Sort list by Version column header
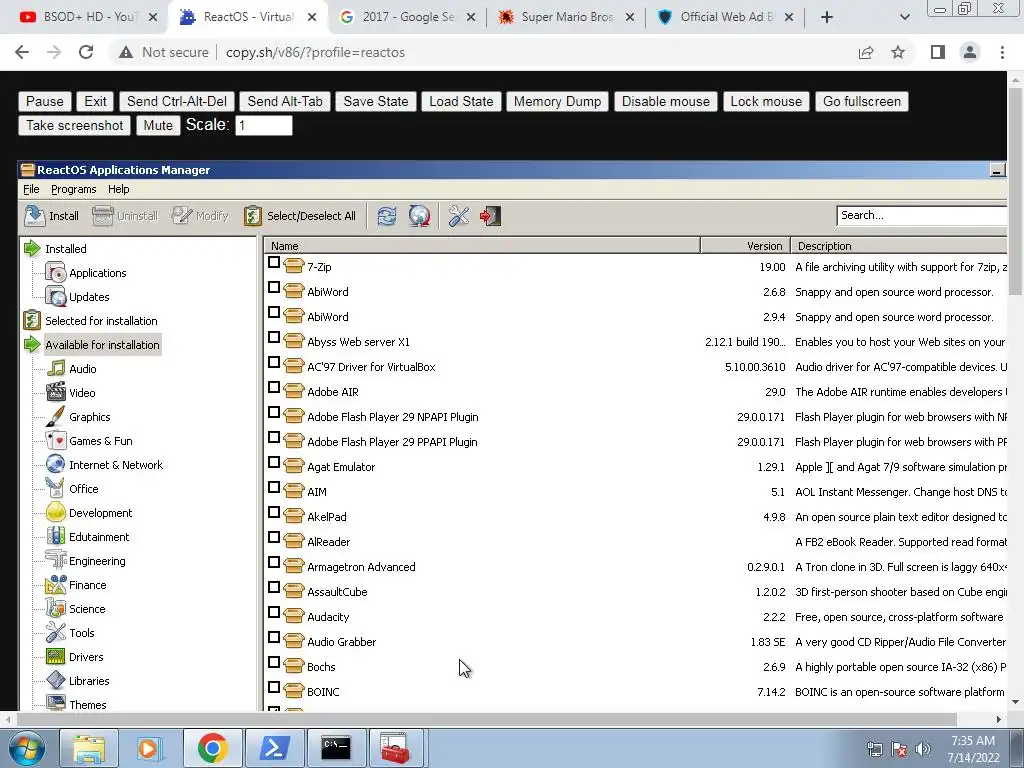The image size is (1024, 768). [x=745, y=246]
